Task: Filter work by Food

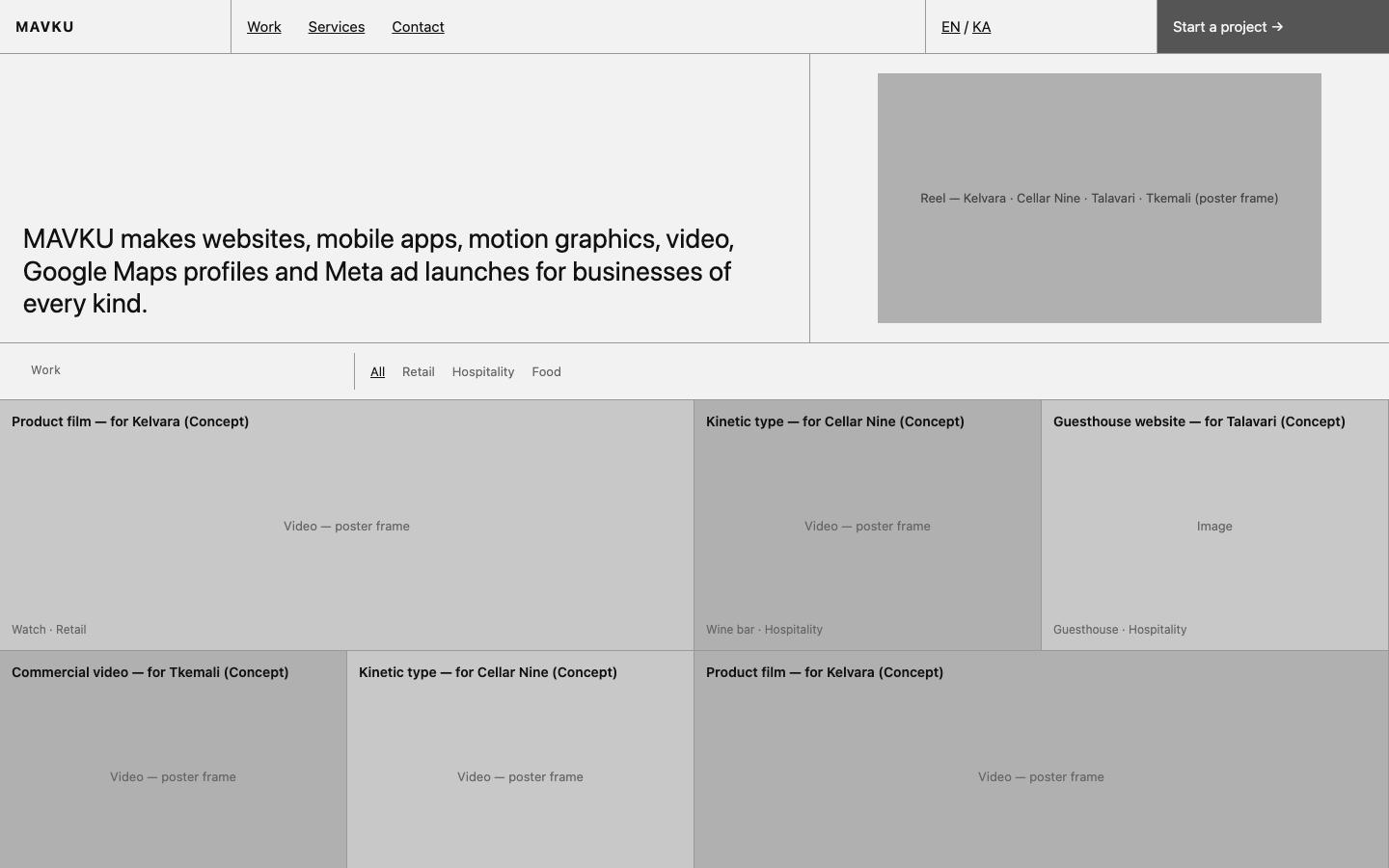Action: pos(546,371)
